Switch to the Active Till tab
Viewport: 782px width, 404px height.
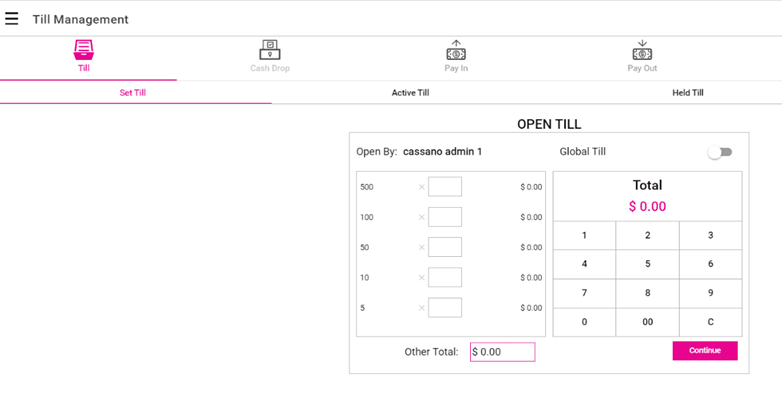[x=410, y=92]
